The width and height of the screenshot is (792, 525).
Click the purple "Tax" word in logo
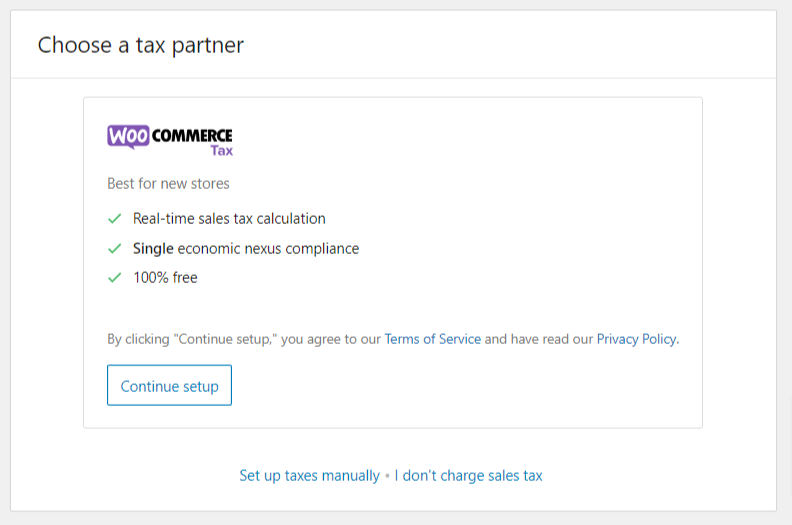[x=221, y=151]
